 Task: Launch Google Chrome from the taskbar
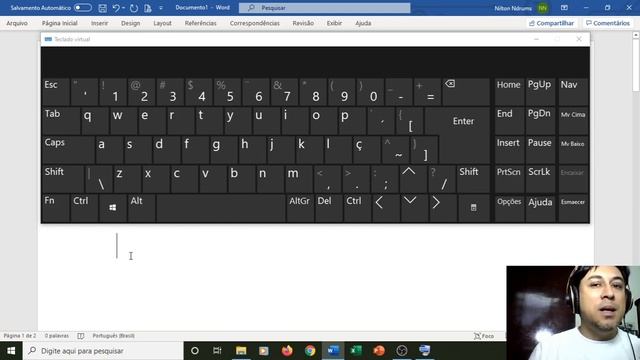coord(310,351)
